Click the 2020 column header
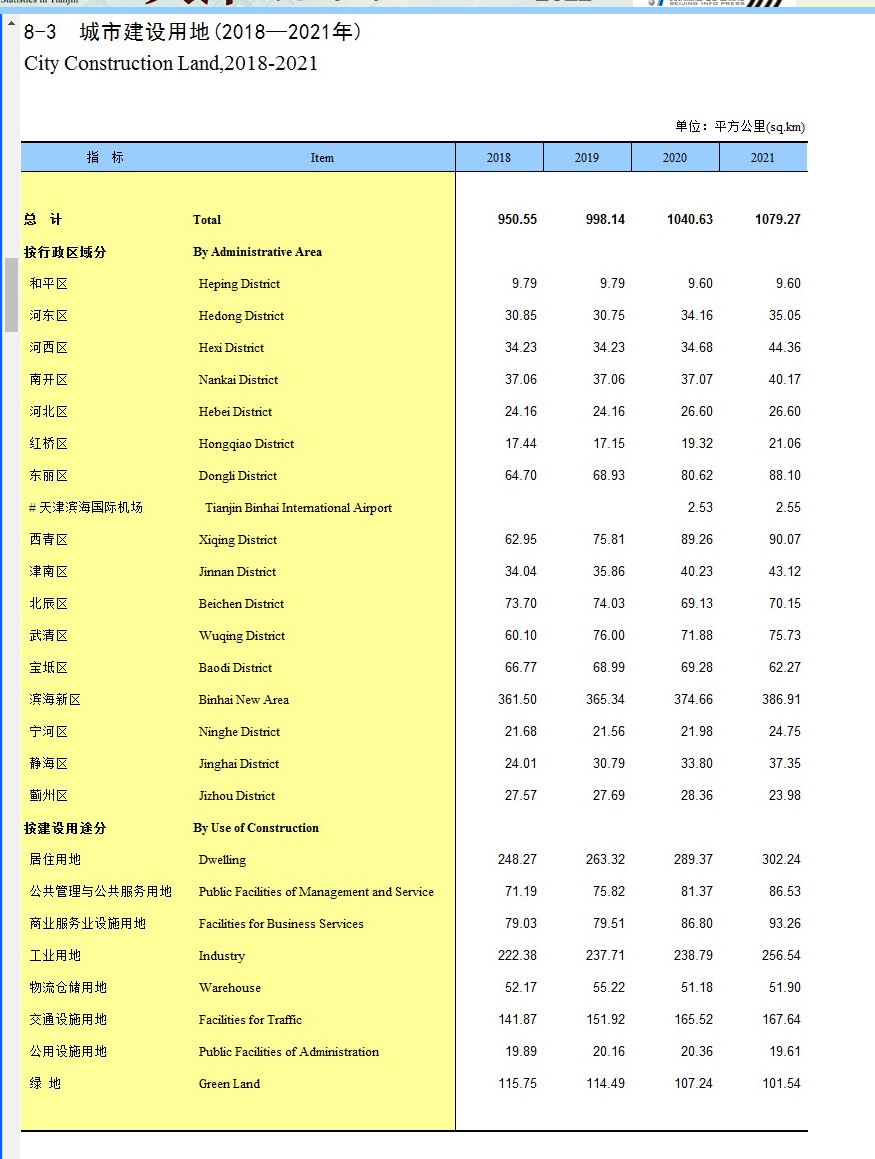The image size is (875, 1159). coord(675,157)
